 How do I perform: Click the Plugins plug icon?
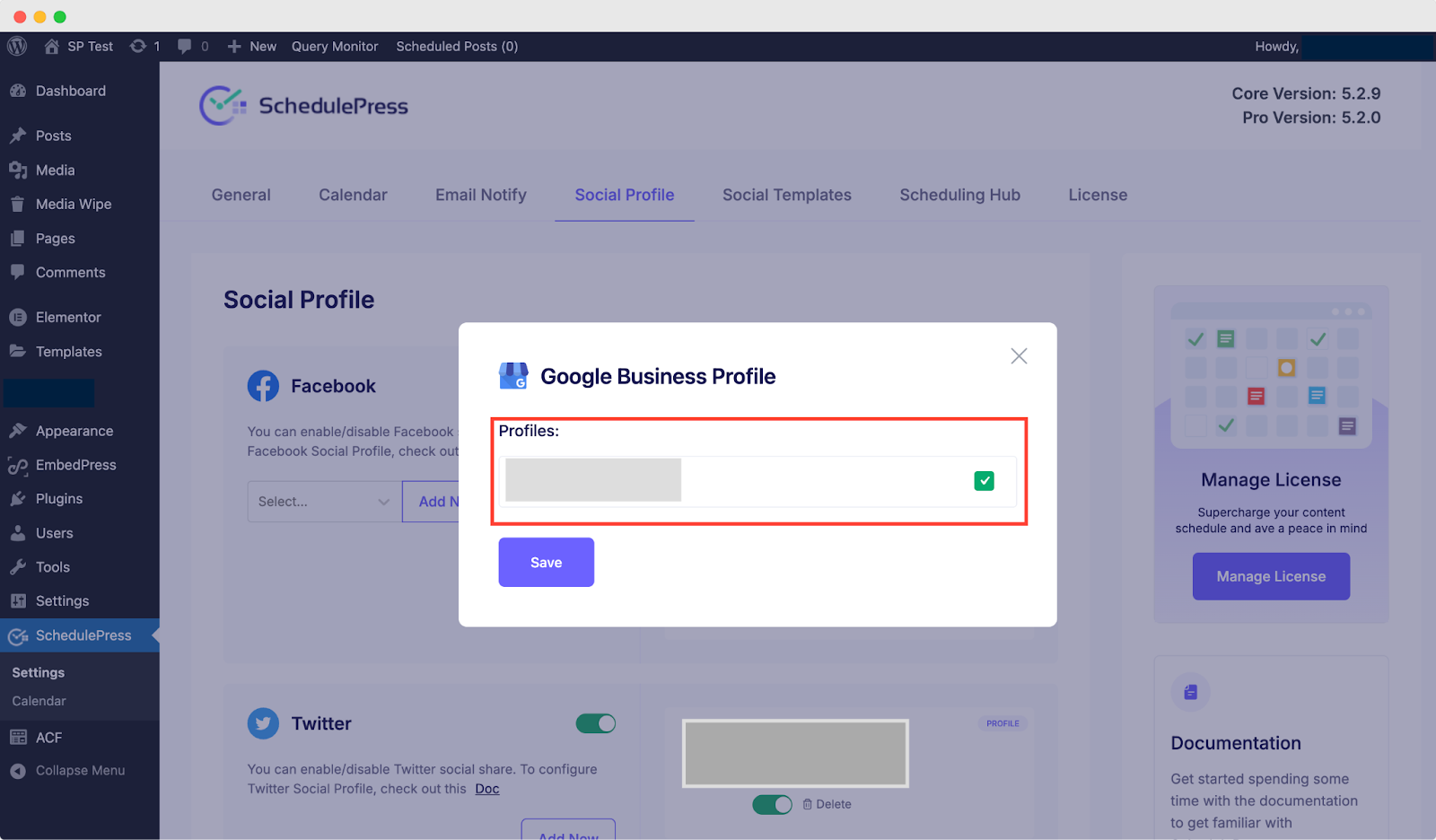pos(18,498)
